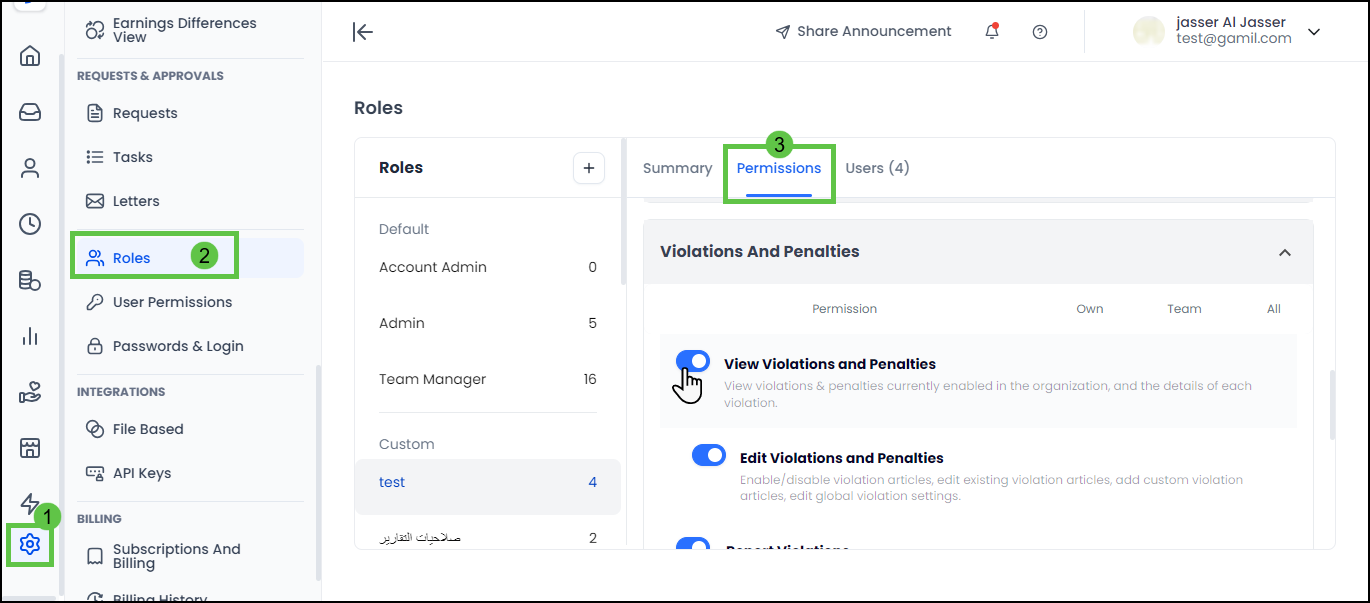Viewport: 1370px width, 603px height.
Task: Open the bar chart reports icon
Action: tap(30, 336)
